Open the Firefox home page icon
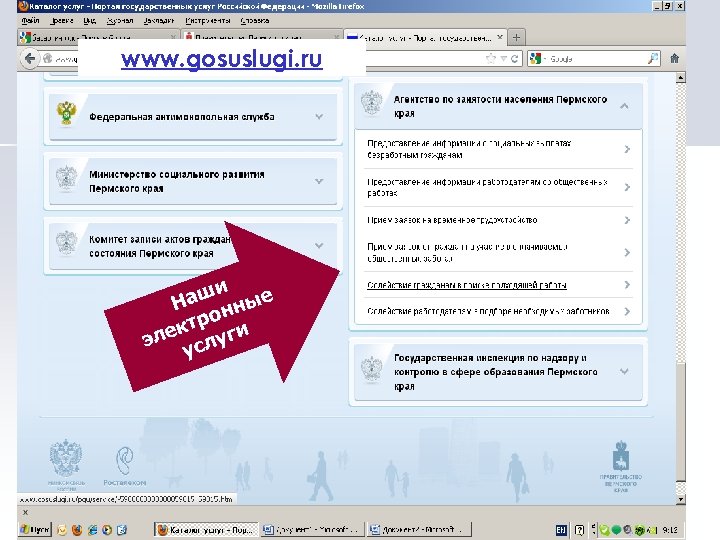Screen dimensions: 720x540 pos(674,58)
